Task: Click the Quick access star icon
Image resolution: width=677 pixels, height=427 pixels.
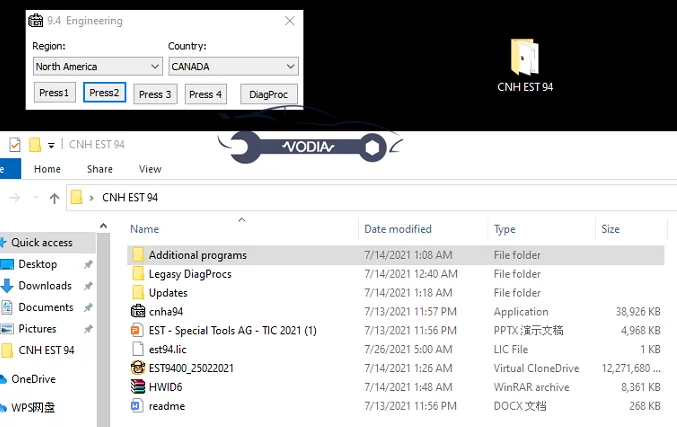Action: point(3,242)
